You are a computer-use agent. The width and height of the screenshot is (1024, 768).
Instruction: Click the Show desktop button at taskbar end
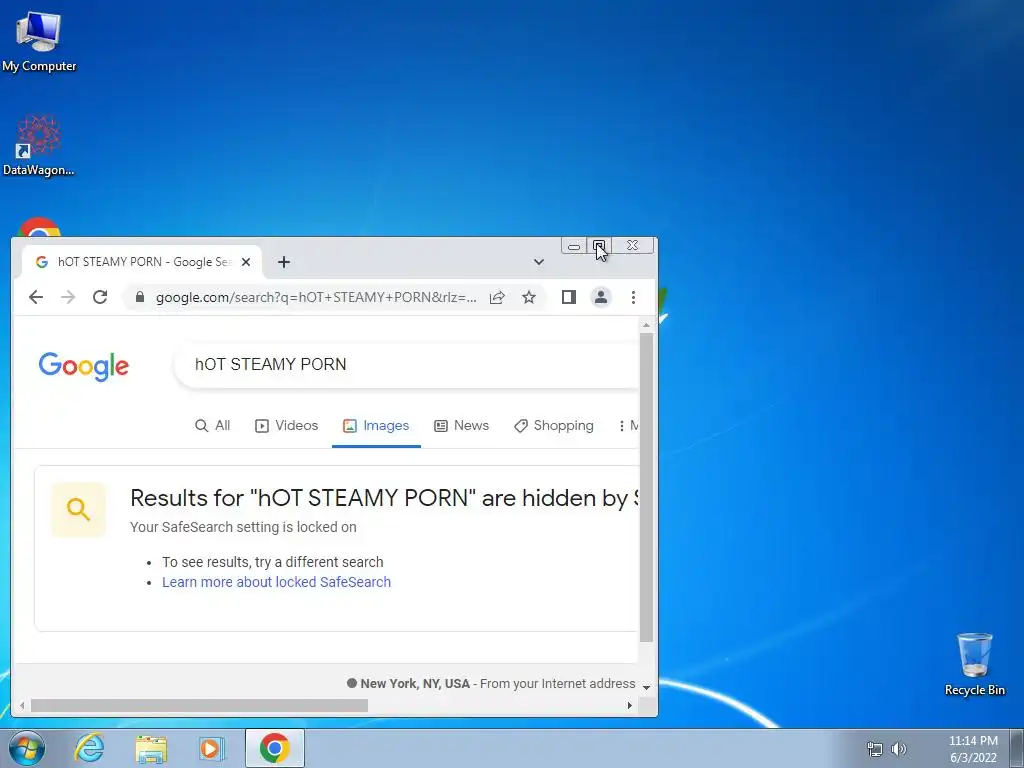click(1017, 748)
